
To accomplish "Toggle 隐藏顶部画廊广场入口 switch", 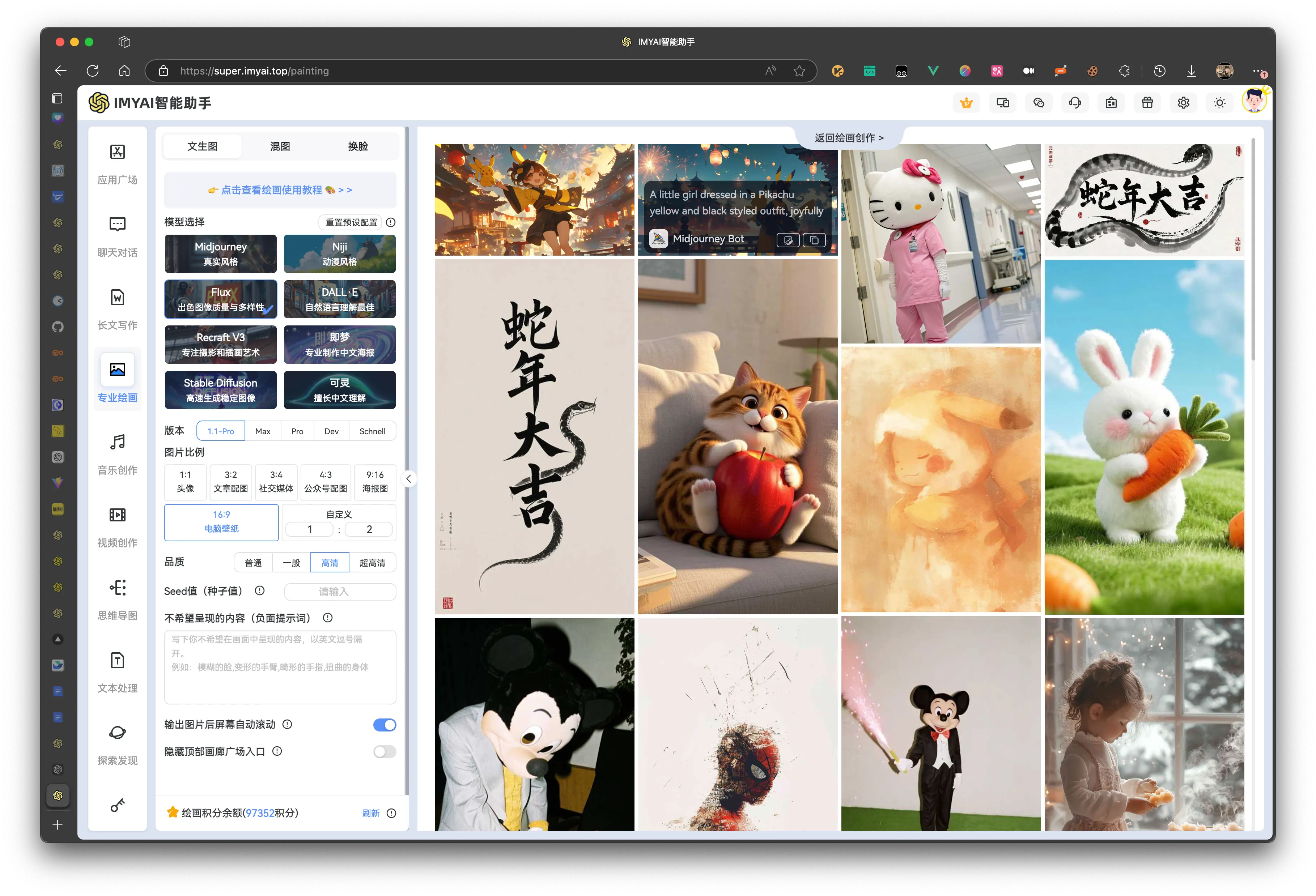I will 385,752.
